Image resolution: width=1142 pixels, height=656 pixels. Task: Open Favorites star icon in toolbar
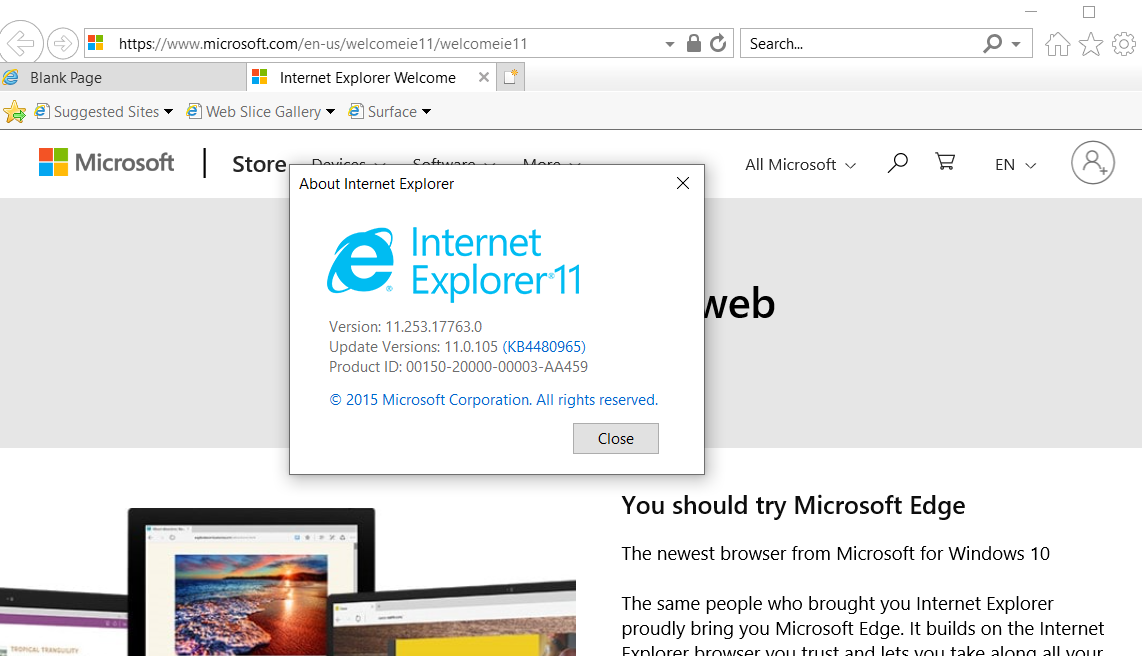[1091, 44]
